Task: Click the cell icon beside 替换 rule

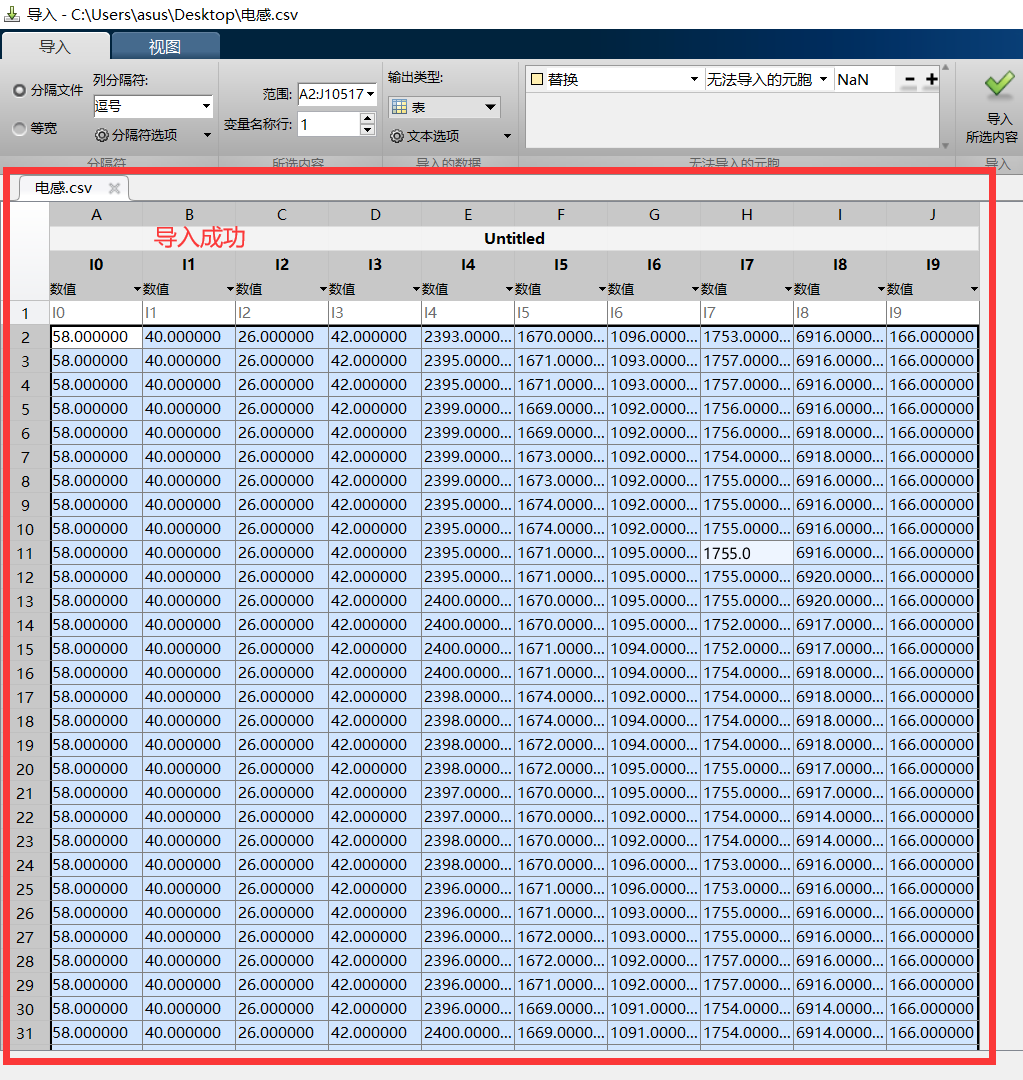Action: [537, 78]
